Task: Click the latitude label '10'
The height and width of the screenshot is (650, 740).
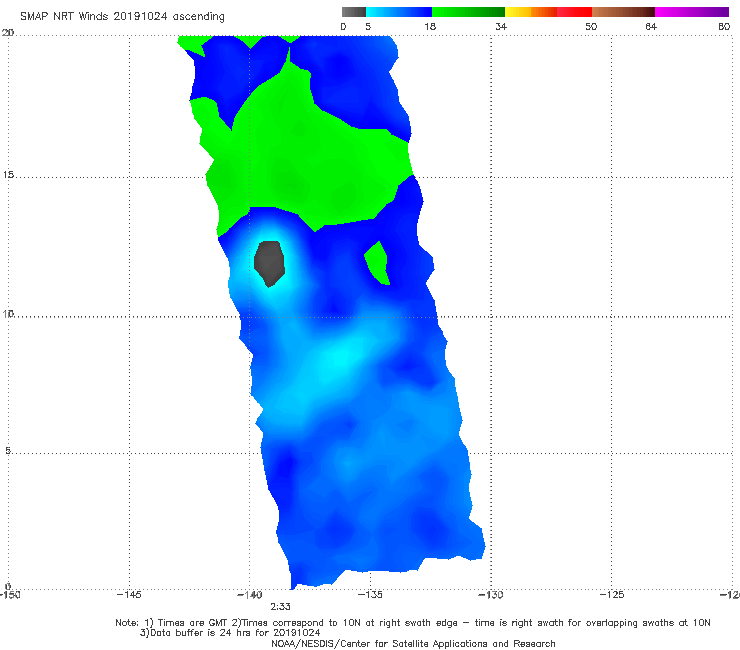Action: pyautogui.click(x=8, y=313)
